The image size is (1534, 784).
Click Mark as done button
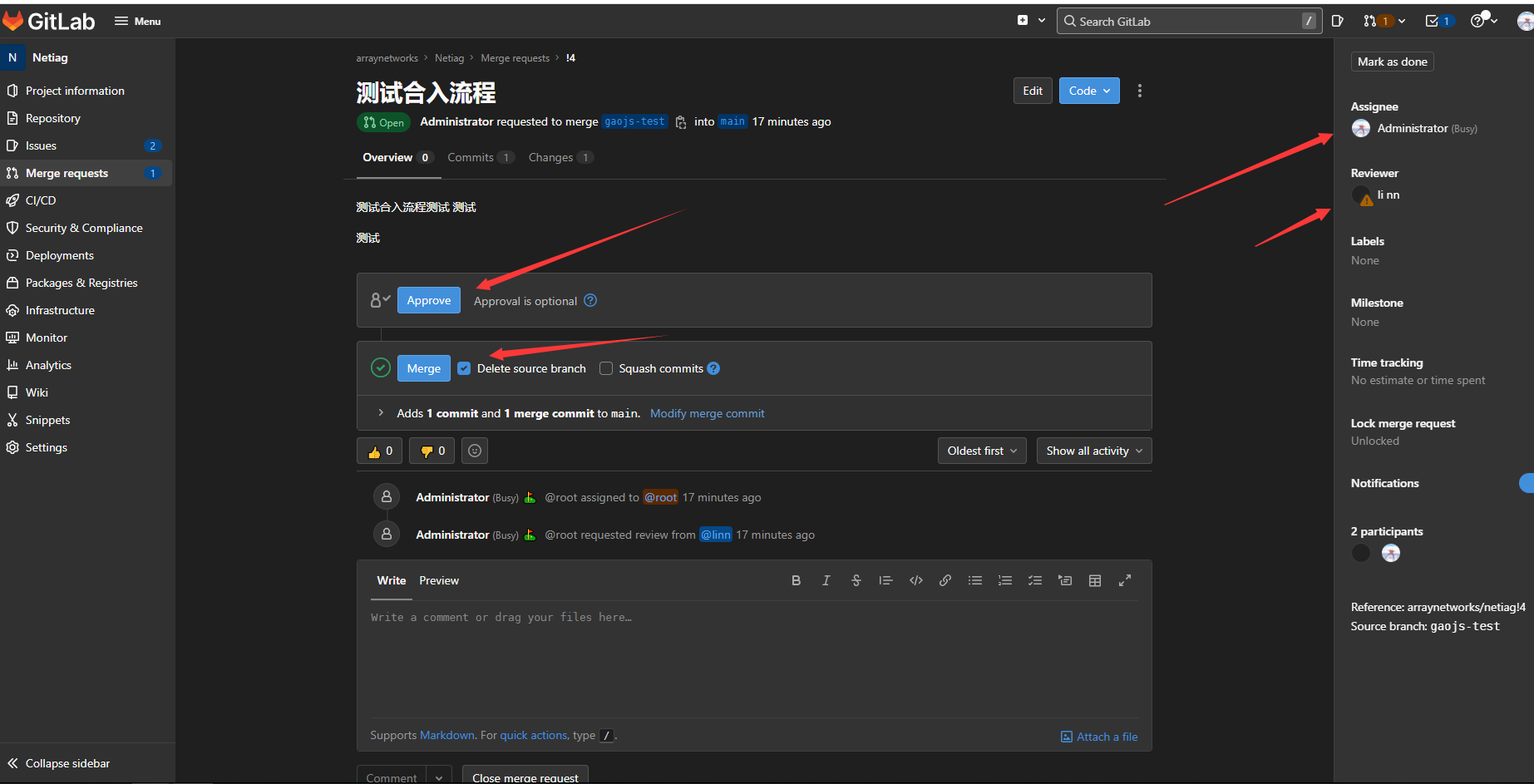coord(1392,62)
